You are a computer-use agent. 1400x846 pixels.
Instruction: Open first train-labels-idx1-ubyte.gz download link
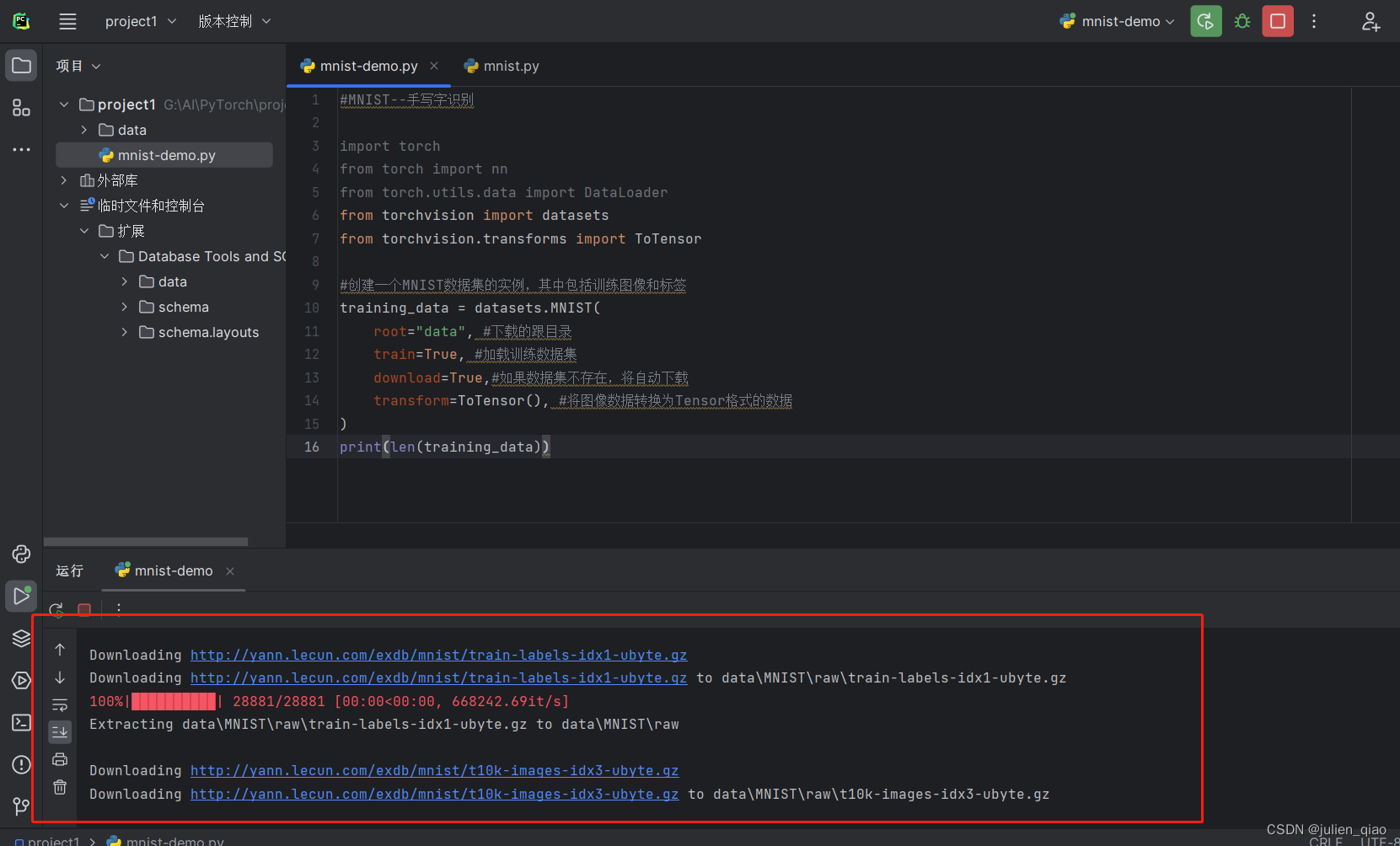click(x=438, y=655)
